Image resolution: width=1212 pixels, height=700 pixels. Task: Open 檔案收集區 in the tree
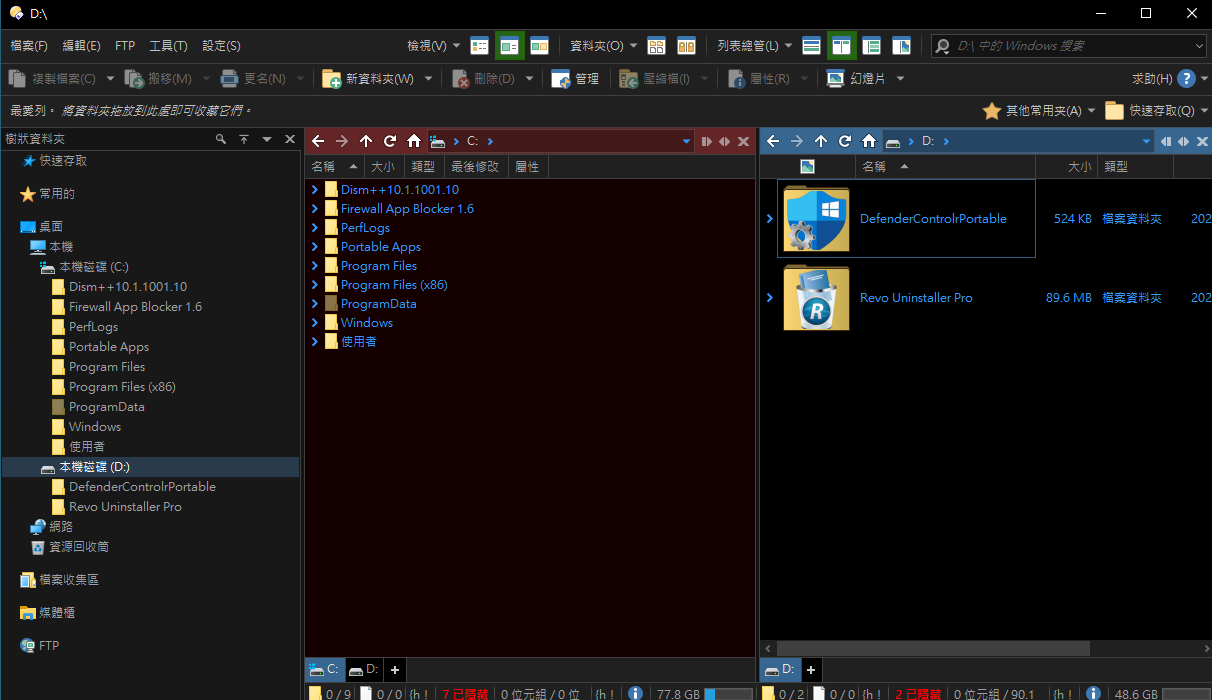coord(68,580)
